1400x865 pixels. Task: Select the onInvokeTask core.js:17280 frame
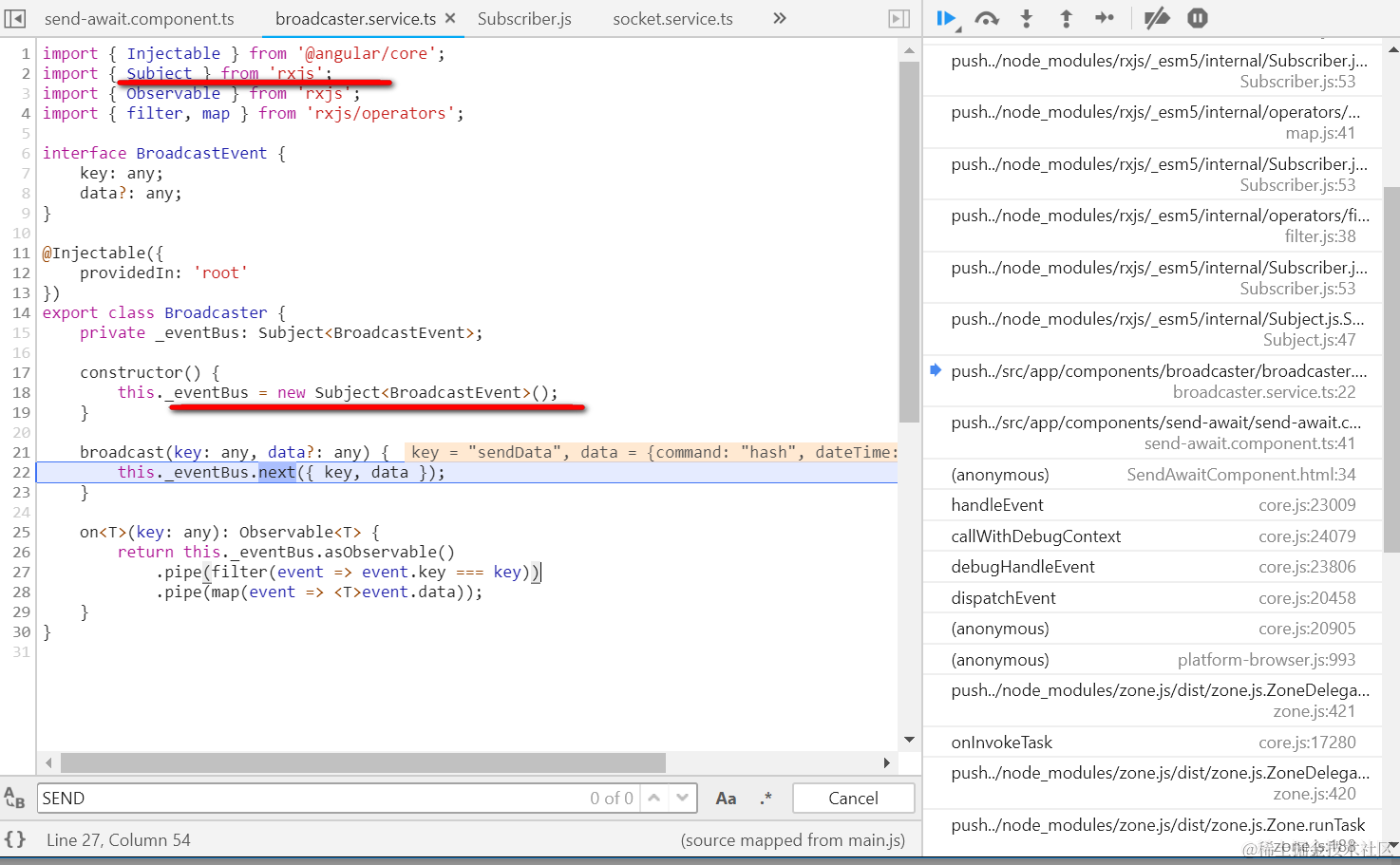pyautogui.click(x=1153, y=743)
